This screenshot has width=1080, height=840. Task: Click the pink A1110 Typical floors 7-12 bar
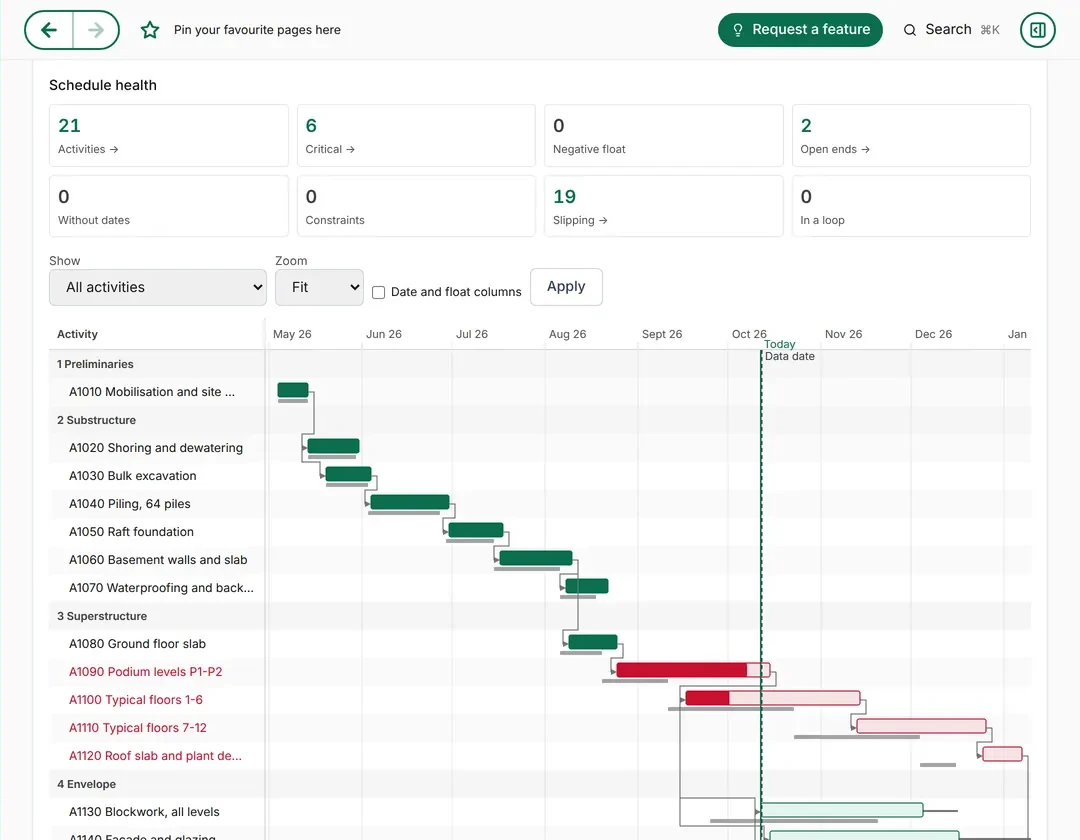coord(922,726)
